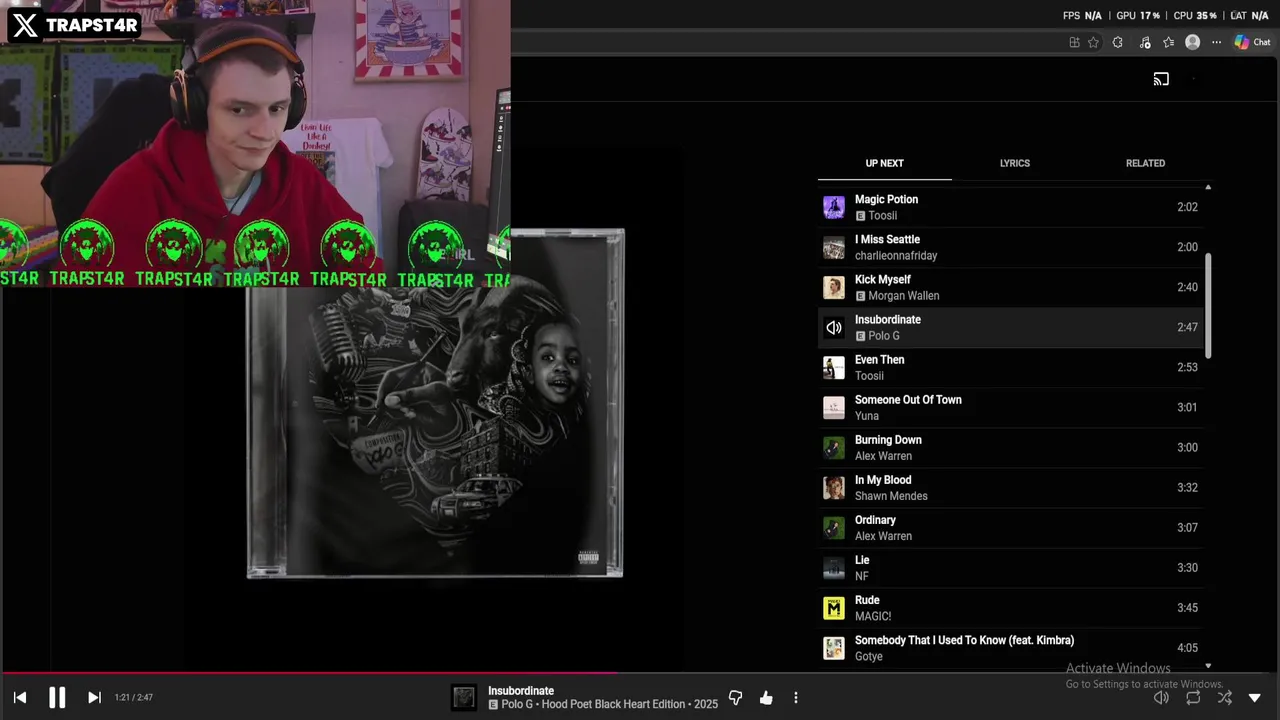Play Magic Potion by Toosii

1010,207
